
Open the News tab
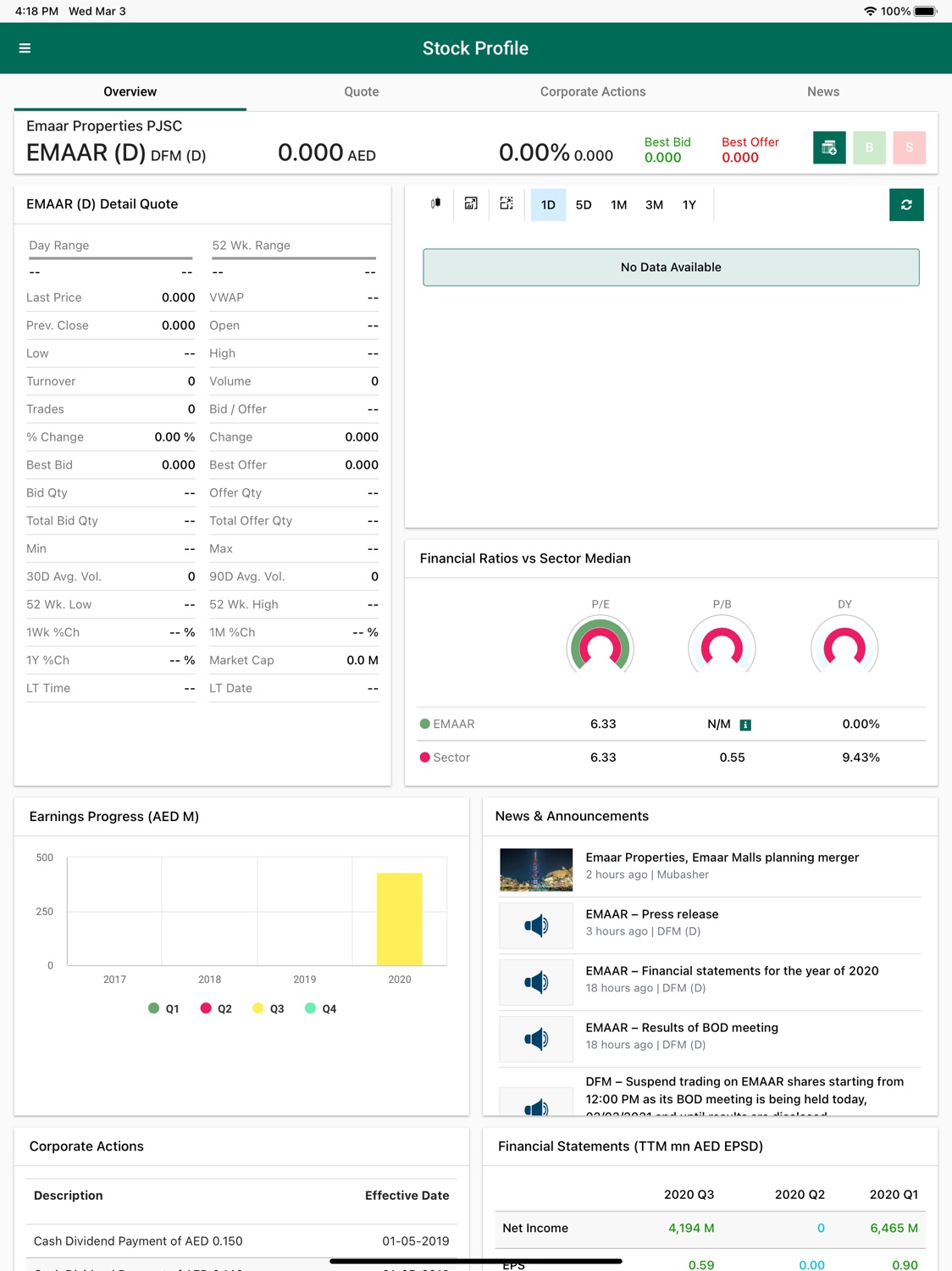click(x=823, y=92)
